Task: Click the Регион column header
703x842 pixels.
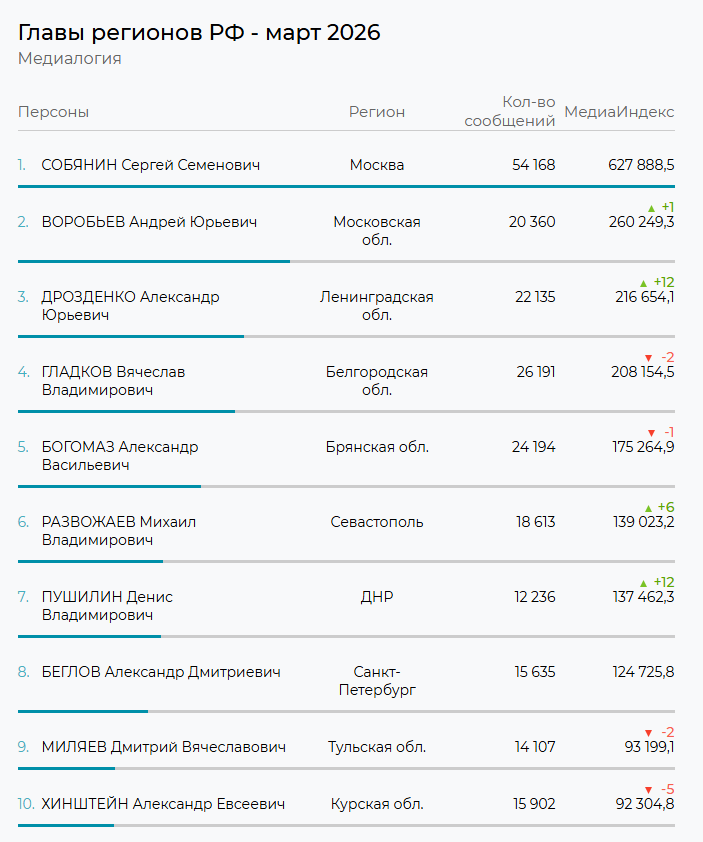Action: (x=377, y=112)
